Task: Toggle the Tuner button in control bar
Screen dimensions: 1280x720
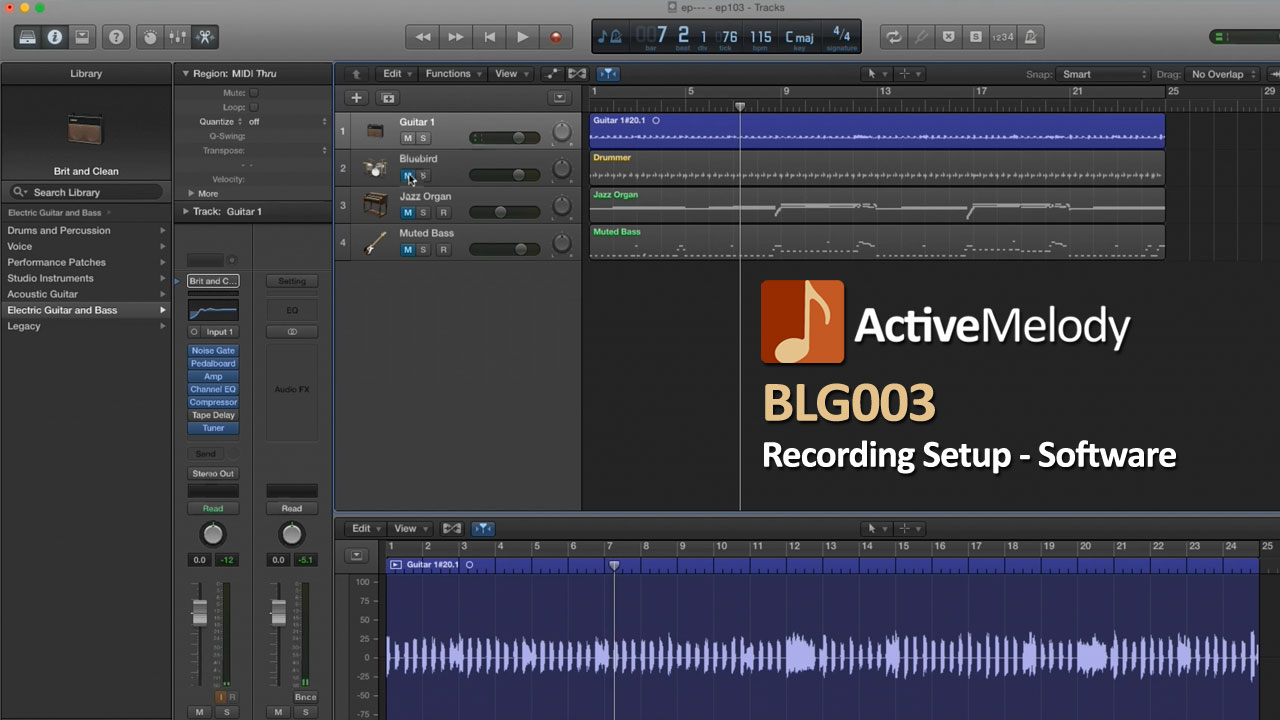Action: pos(921,37)
